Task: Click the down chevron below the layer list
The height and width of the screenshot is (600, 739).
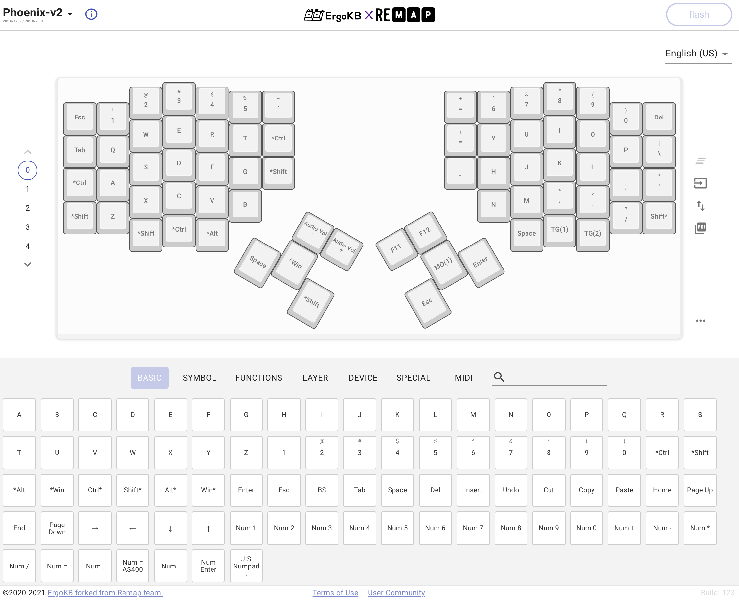Action: click(27, 264)
